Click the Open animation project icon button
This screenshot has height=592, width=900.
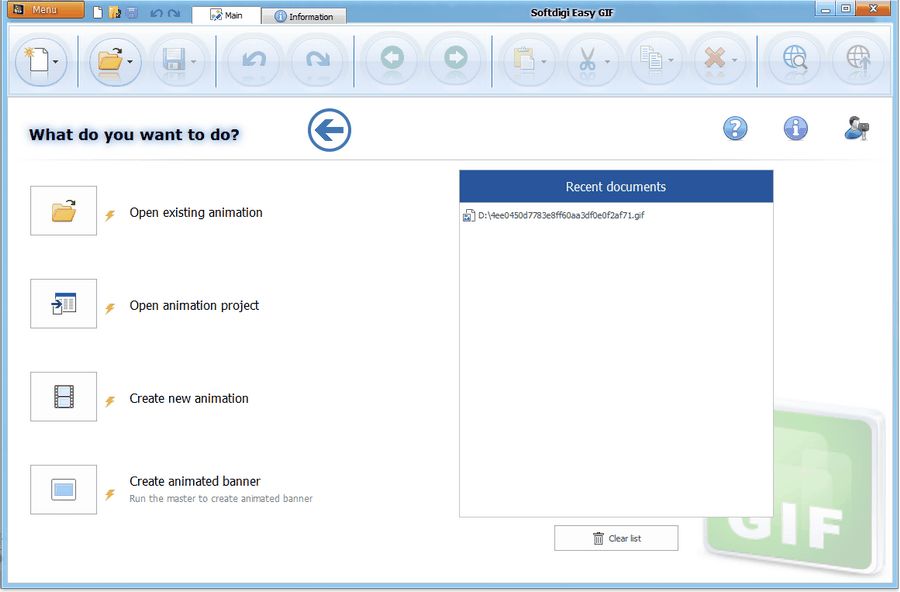click(64, 304)
